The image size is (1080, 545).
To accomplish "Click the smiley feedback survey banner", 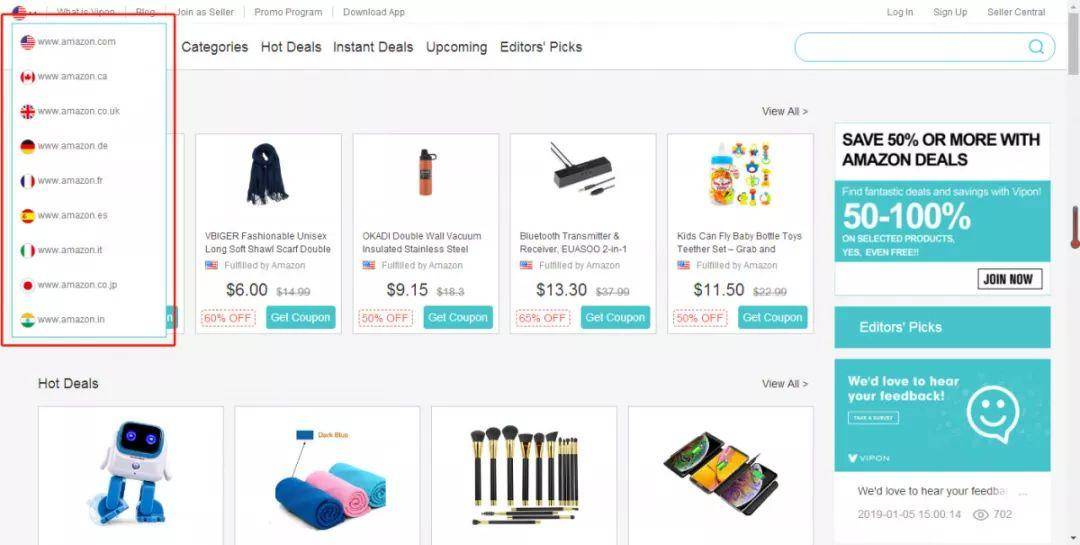I will [x=942, y=415].
